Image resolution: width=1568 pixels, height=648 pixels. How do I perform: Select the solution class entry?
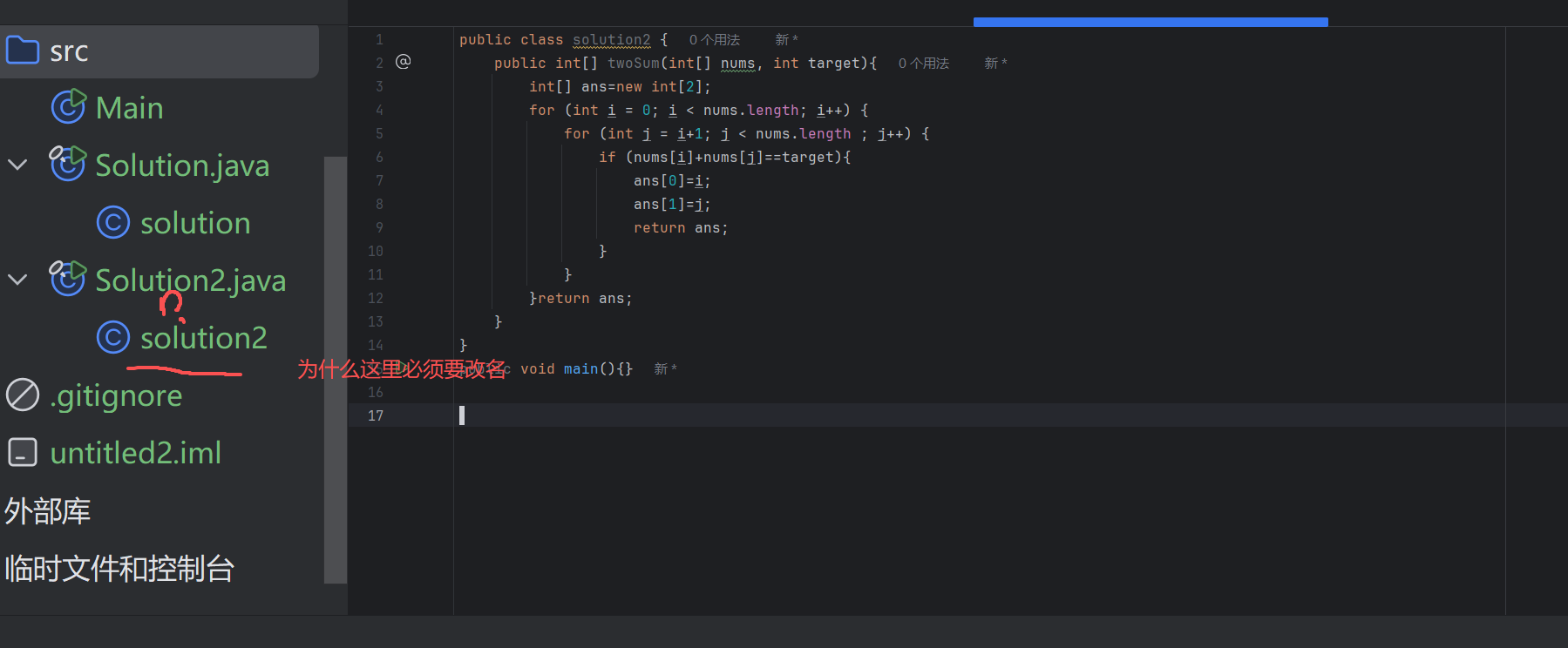tap(195, 223)
